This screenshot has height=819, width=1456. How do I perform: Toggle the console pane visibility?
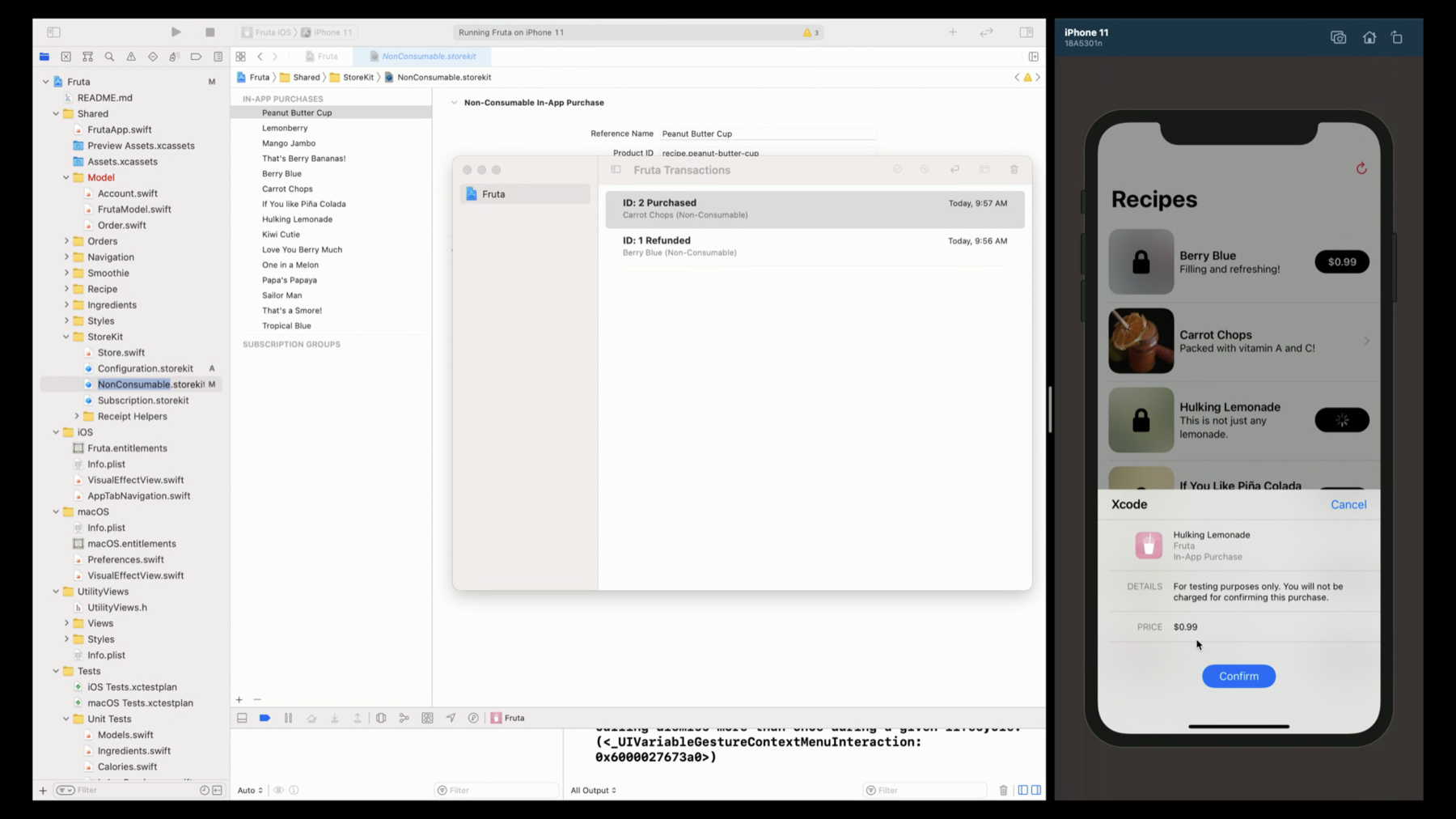[x=1036, y=790]
